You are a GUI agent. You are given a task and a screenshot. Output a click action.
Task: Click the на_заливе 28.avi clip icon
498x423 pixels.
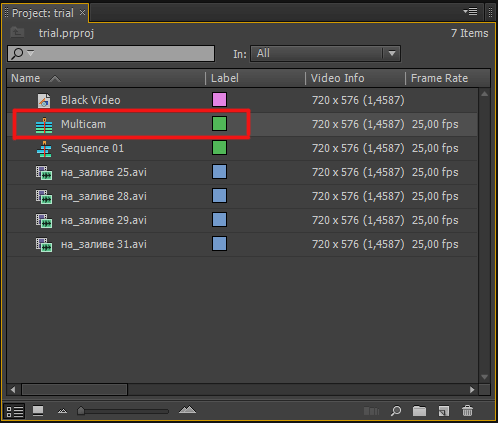(44, 197)
